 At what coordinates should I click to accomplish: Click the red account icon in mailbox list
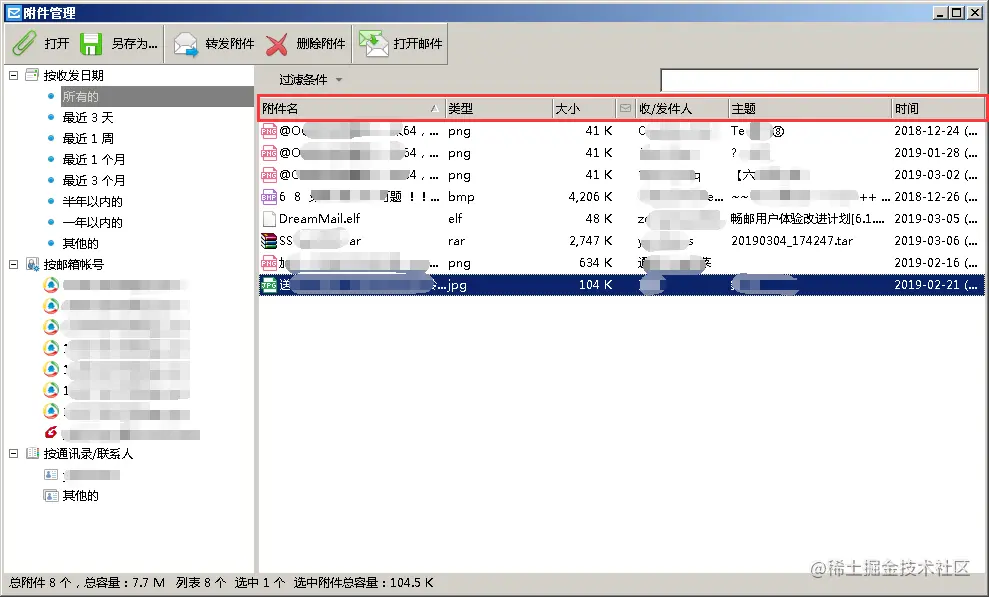(51, 432)
